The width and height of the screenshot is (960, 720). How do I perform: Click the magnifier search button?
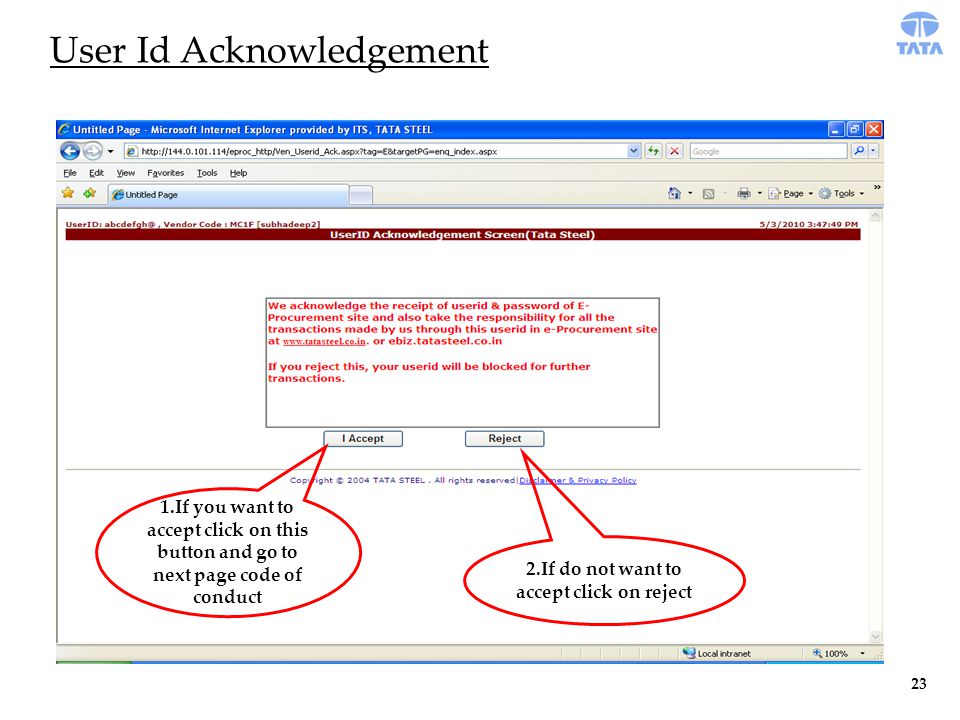[x=859, y=151]
